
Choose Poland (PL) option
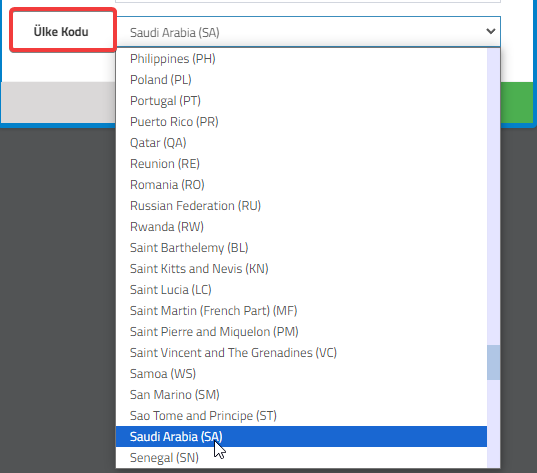click(x=301, y=80)
